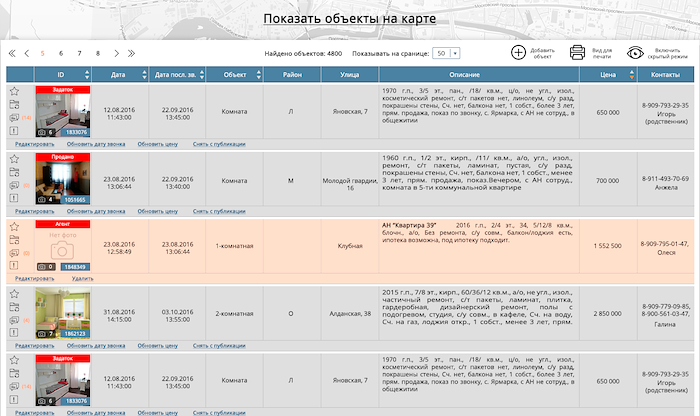This screenshot has width=700, height=416.
Task: Click Обновить цену under Алданская listing
Action: click(x=158, y=346)
